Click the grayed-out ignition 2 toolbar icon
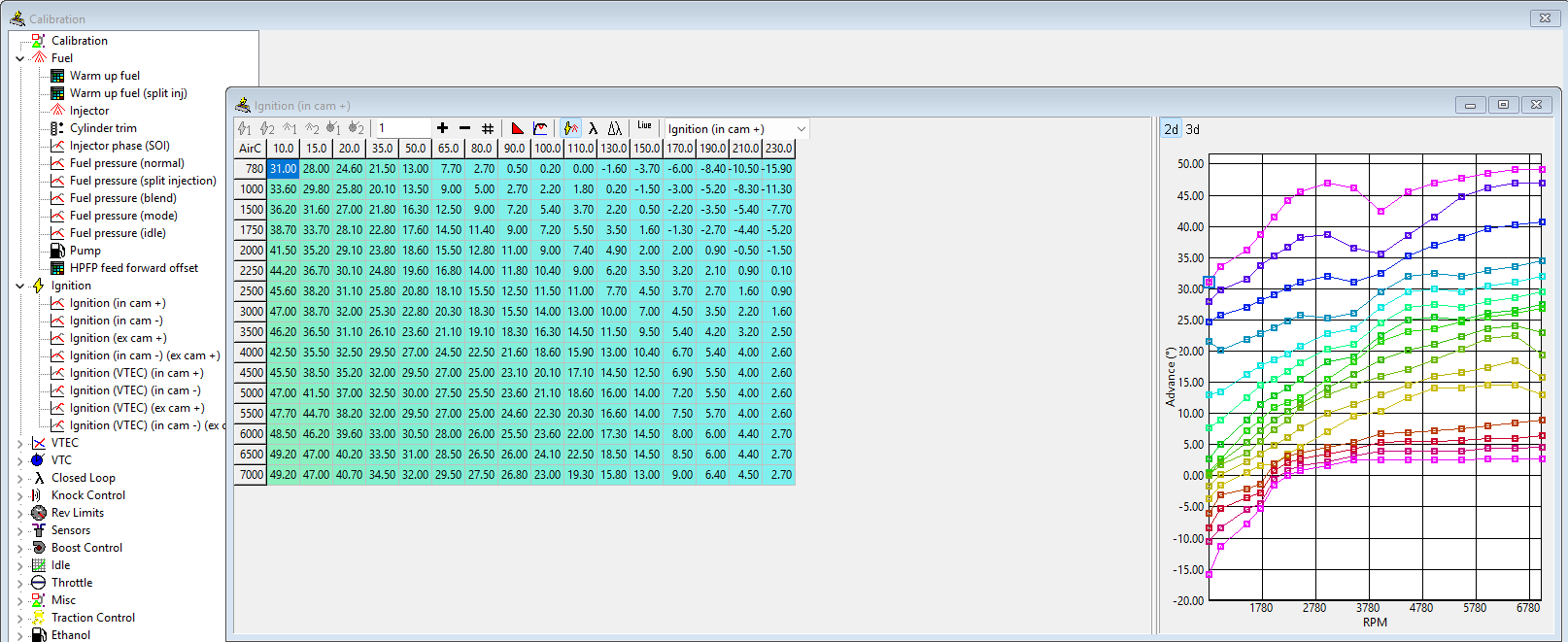The width and height of the screenshot is (1568, 642). tap(267, 128)
